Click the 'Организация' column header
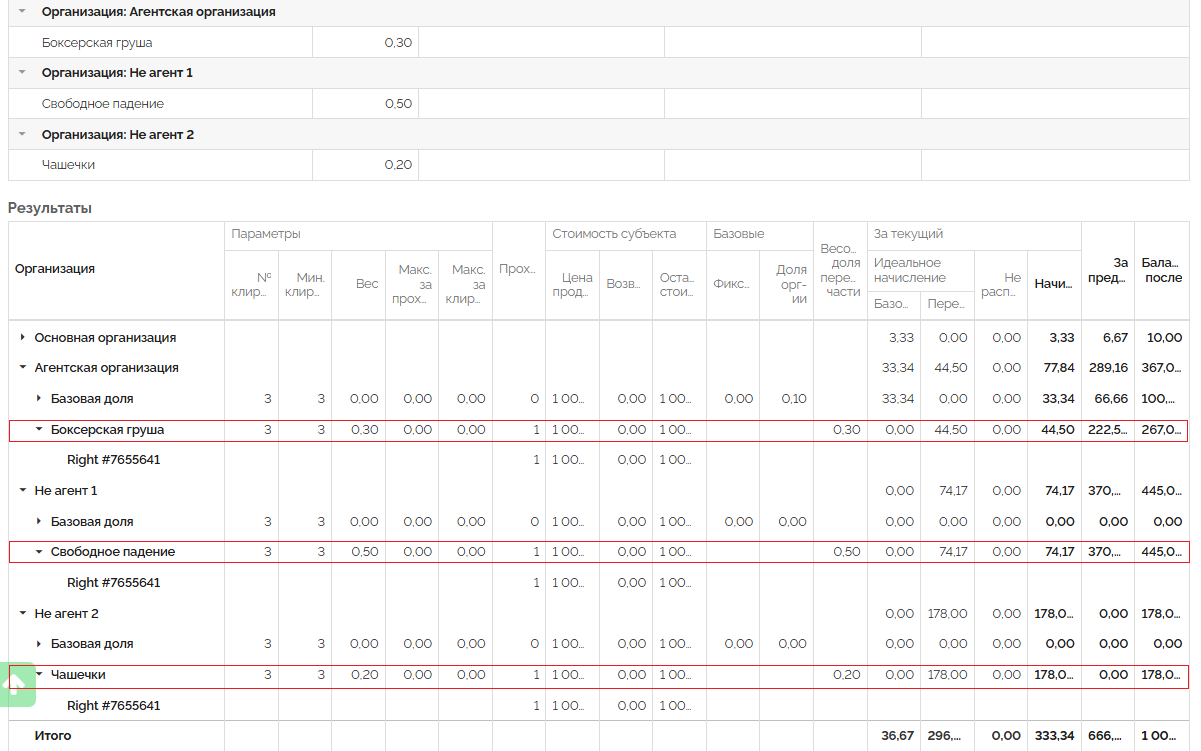This screenshot has width=1201, height=751. pyautogui.click(x=55, y=269)
